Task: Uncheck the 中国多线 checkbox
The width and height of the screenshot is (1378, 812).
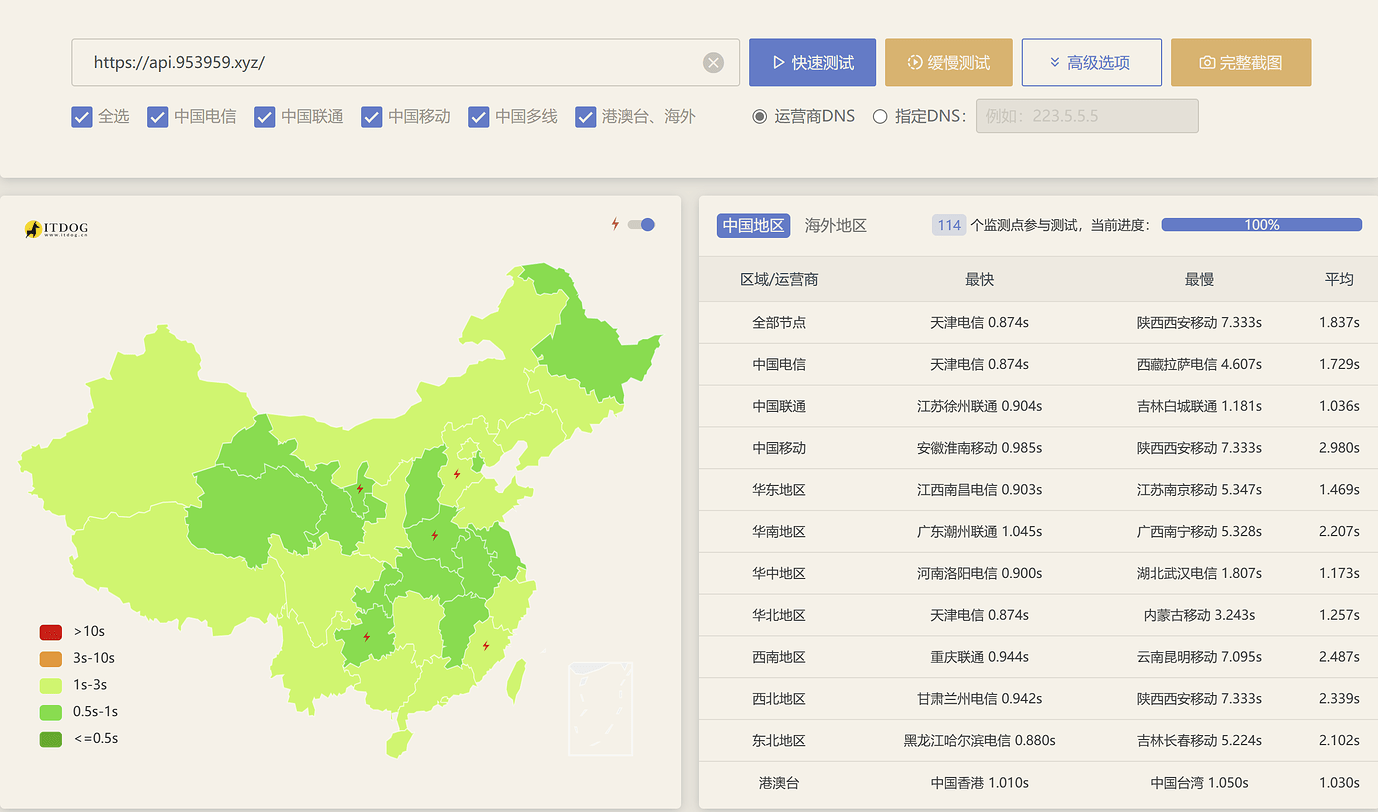Action: tap(479, 117)
